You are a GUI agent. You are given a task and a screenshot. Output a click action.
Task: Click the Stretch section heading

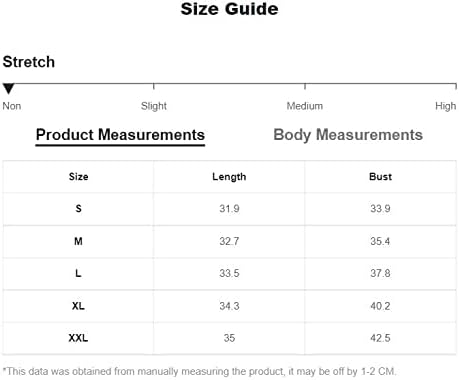coord(29,62)
